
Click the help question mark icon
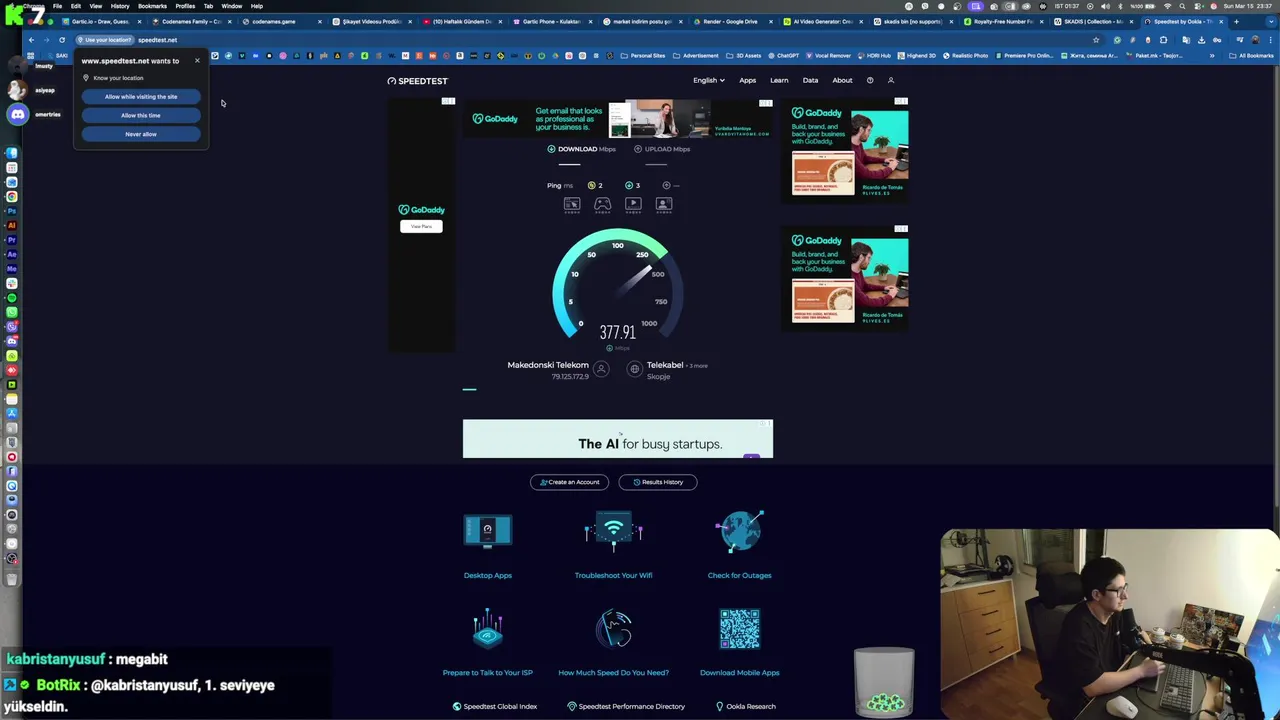coord(870,80)
